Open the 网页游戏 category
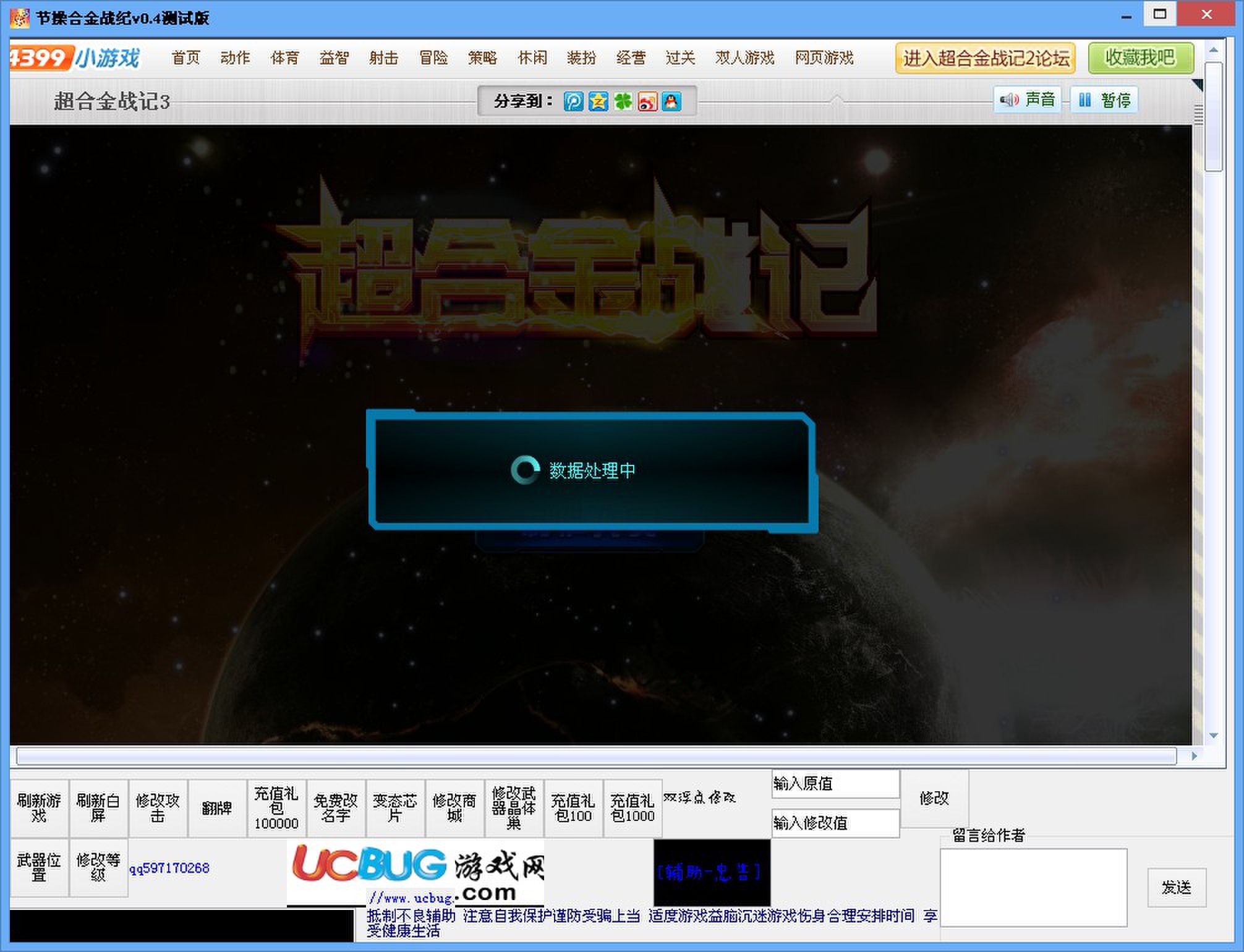1244x952 pixels. [824, 57]
